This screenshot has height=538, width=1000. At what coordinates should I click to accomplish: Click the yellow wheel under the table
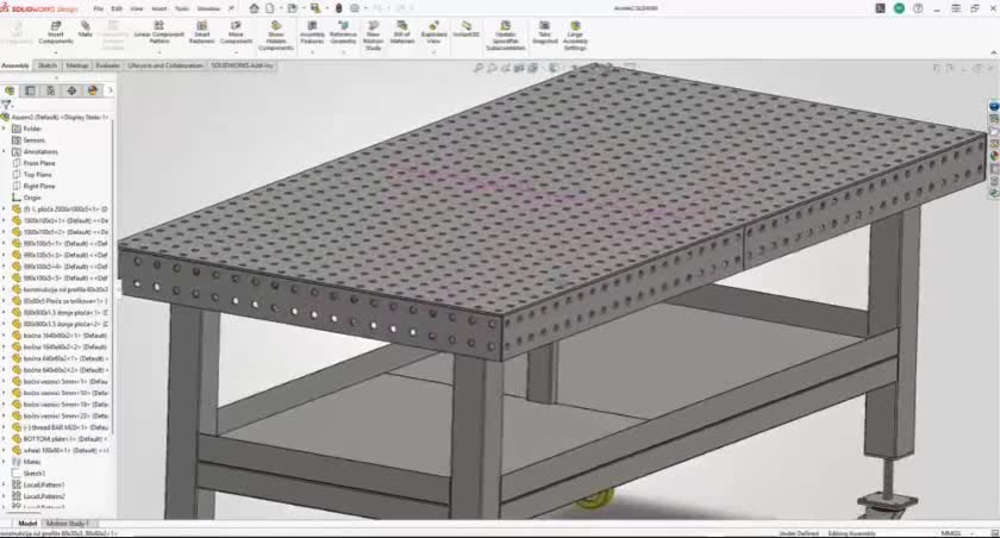(595, 498)
